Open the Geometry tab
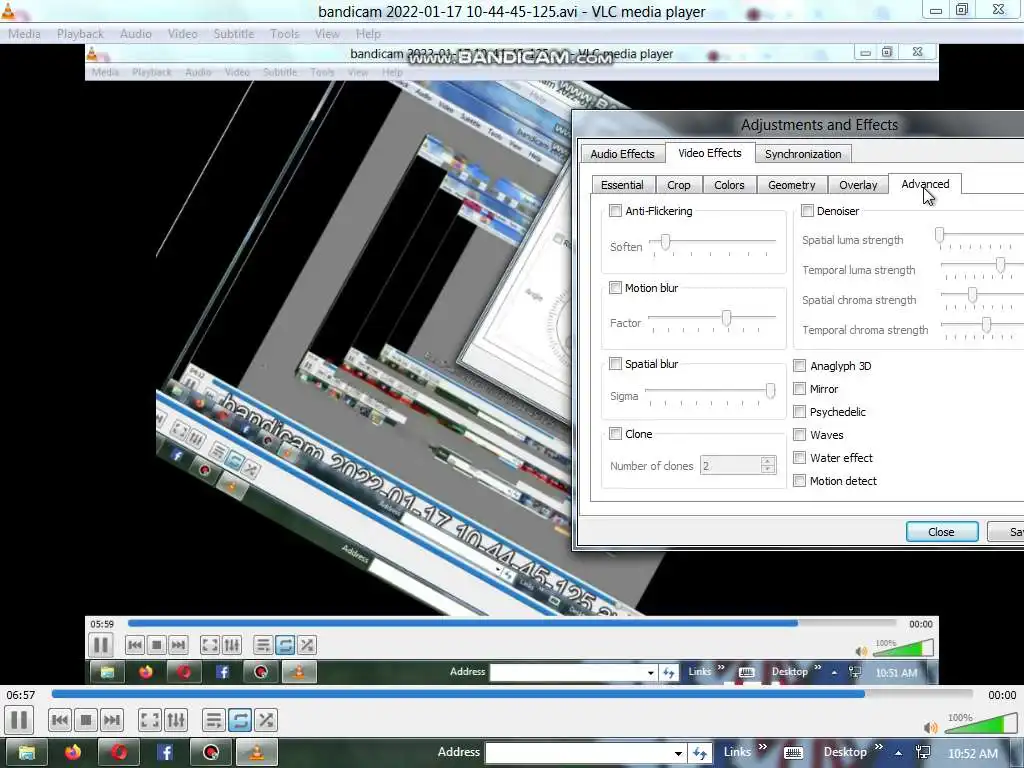The height and width of the screenshot is (768, 1024). [792, 185]
